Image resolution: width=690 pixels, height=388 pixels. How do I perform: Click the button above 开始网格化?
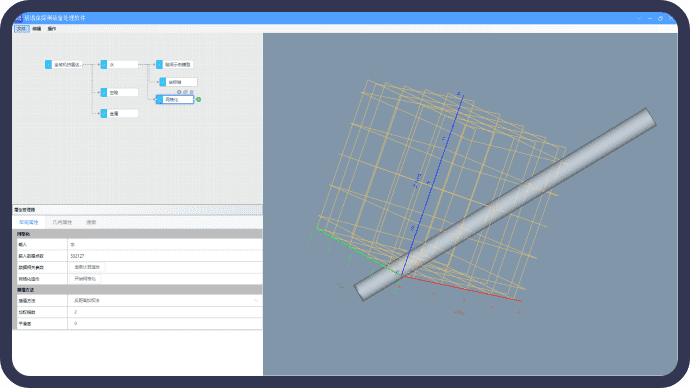87,267
